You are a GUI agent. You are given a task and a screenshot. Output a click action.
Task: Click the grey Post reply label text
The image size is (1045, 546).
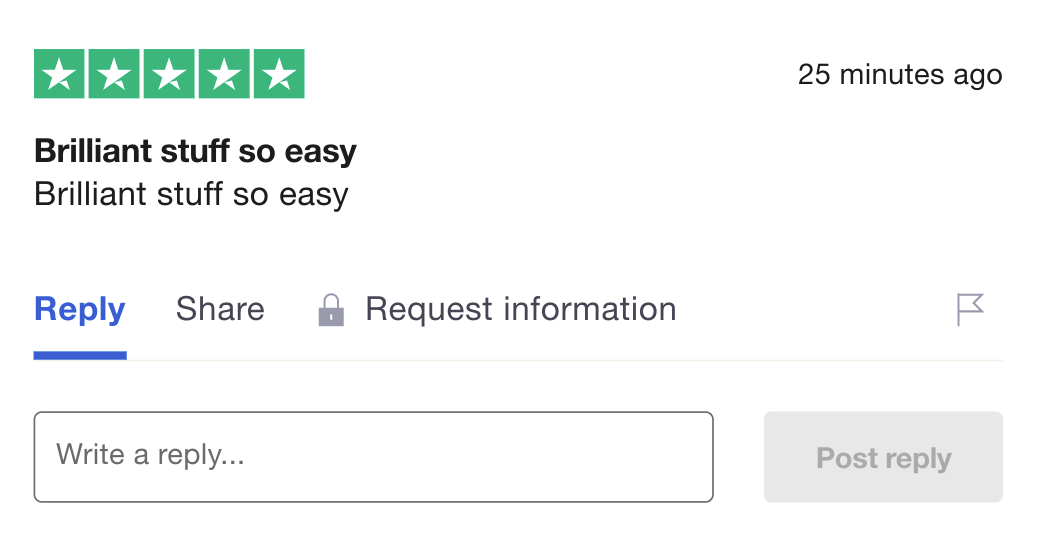click(x=883, y=458)
